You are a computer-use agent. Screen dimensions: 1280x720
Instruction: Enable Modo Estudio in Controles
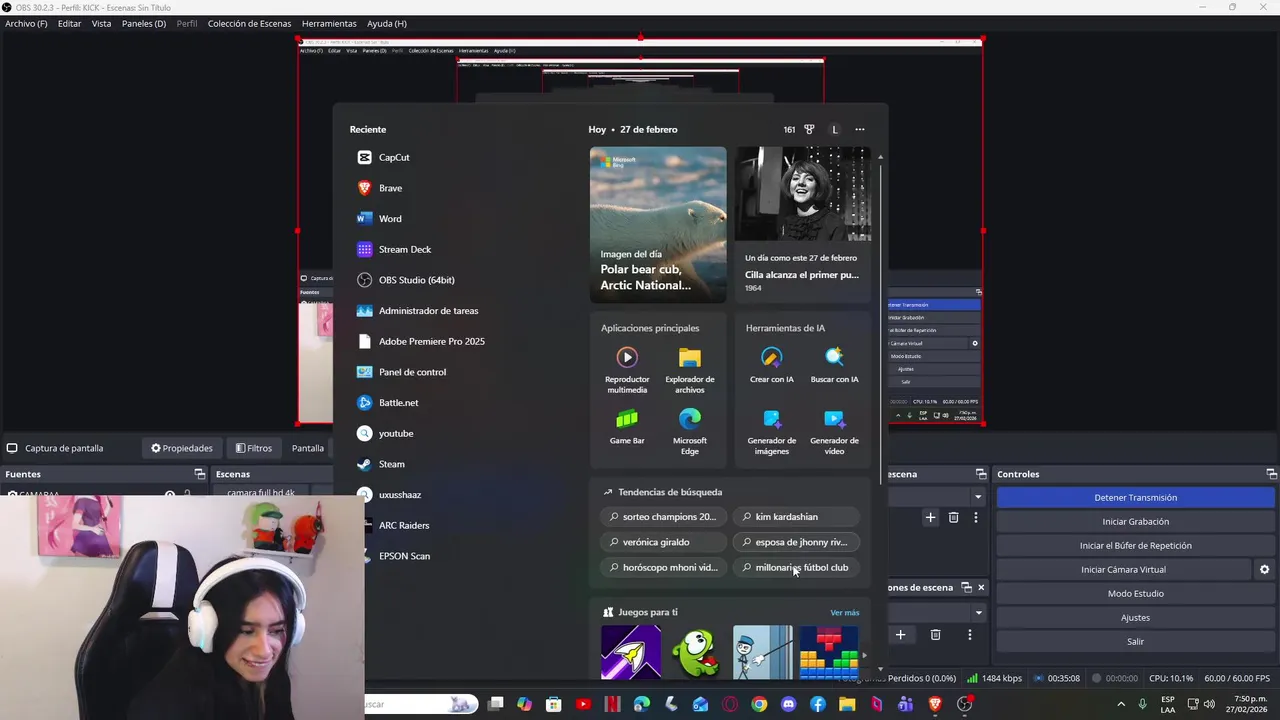(1135, 594)
